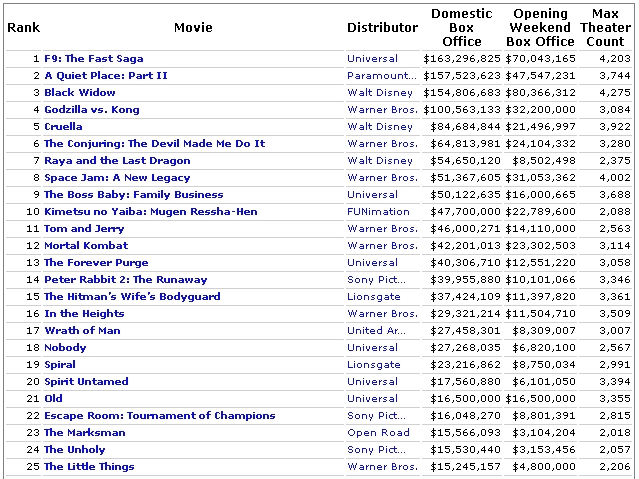
Task: Open Sony Pict... link in The Unholy row
Action: pos(377,450)
